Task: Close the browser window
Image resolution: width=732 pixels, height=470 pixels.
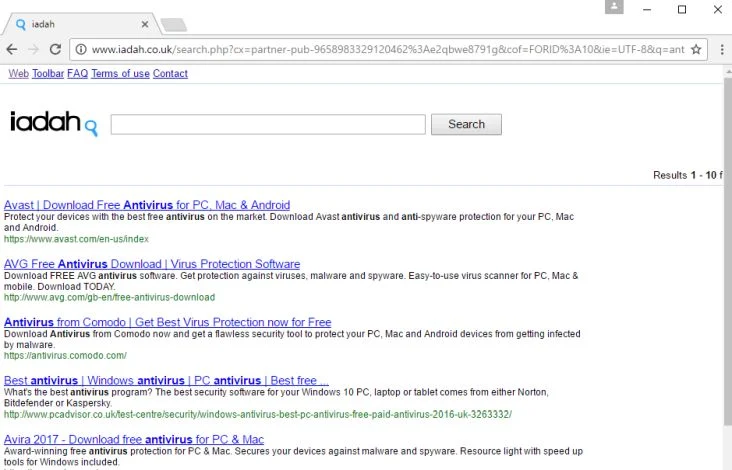Action: 718,9
